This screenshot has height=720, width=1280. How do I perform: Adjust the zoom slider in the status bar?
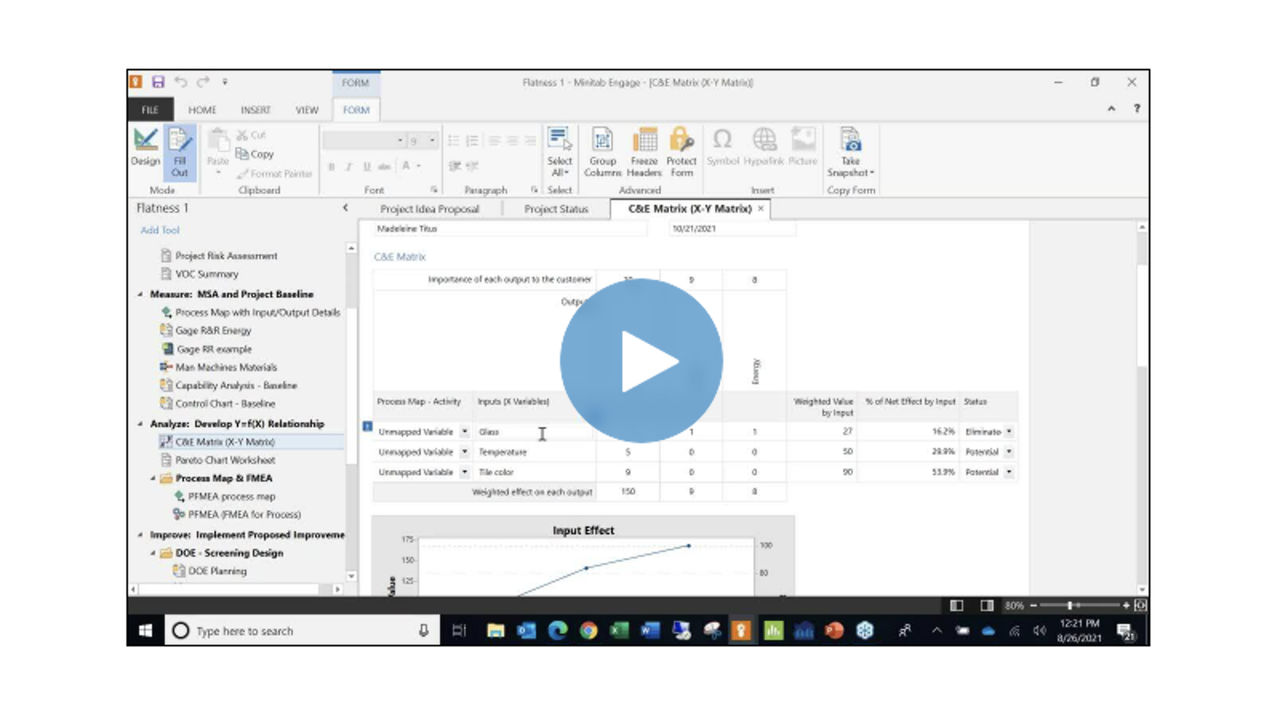pos(1072,604)
